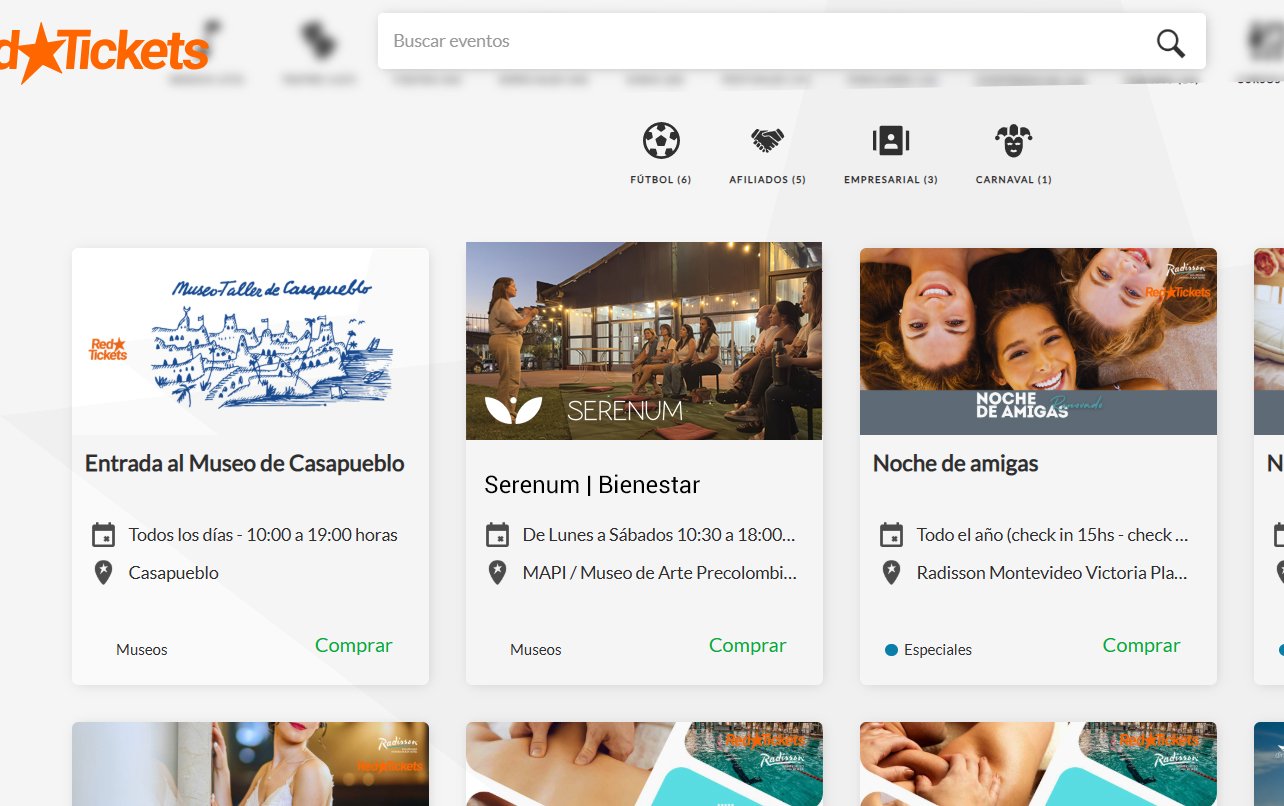Viewport: 1284px width, 806px height.
Task: Click the Especiales tag on Noche de amigas
Action: (x=938, y=650)
